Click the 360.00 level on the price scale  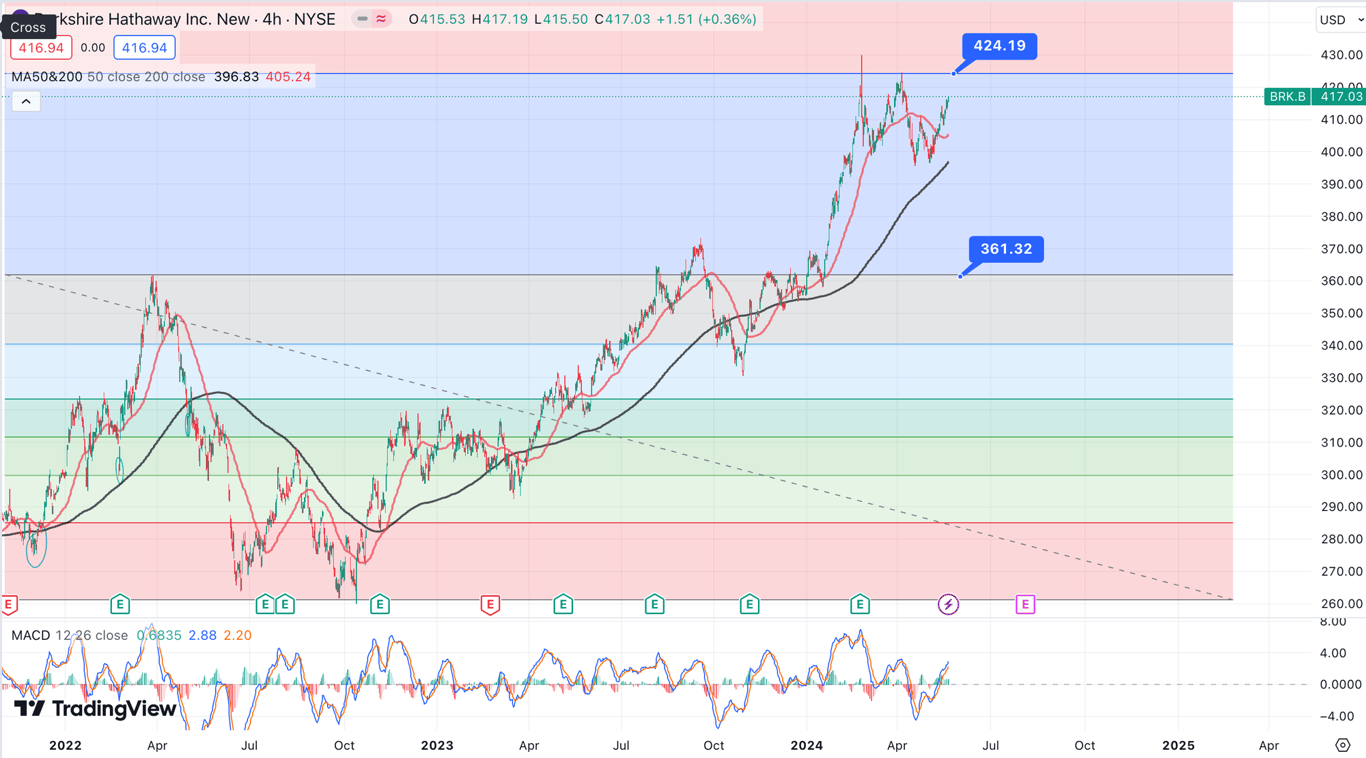click(1341, 281)
